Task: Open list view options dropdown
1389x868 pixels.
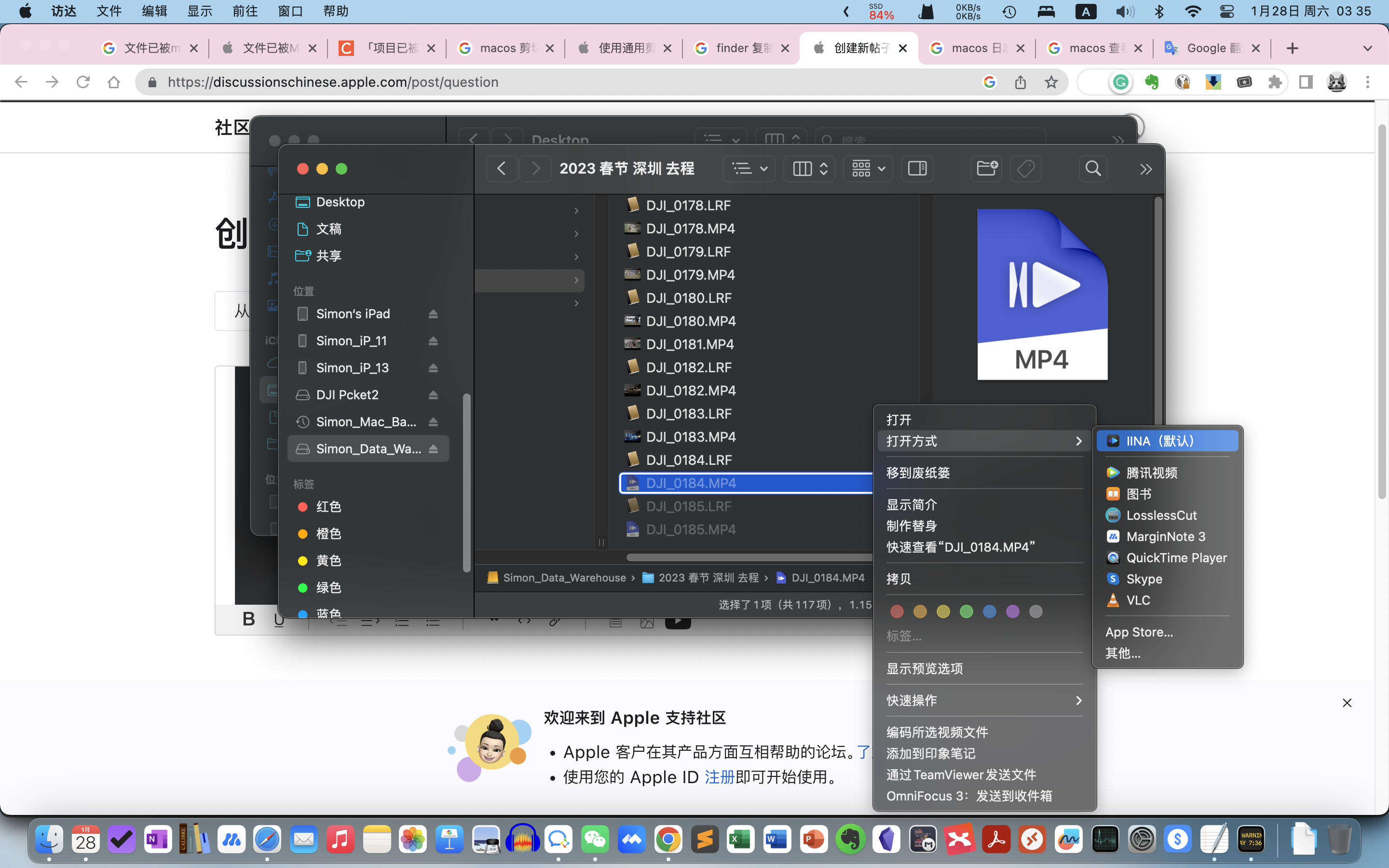Action: (x=749, y=168)
